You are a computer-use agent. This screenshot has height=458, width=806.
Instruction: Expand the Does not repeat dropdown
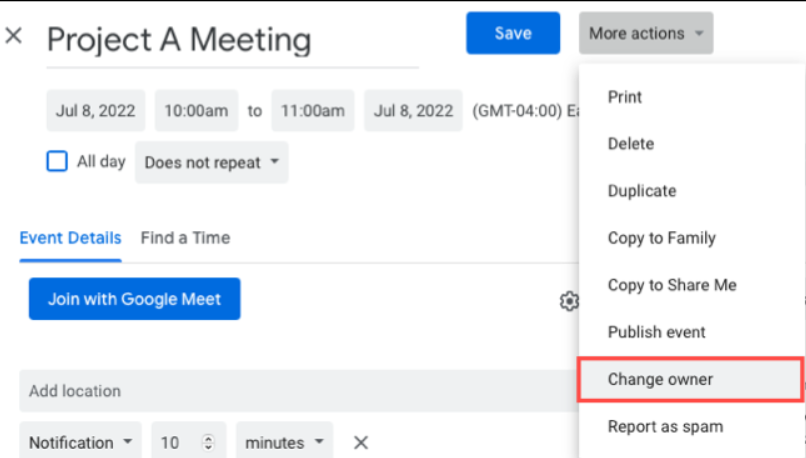pyautogui.click(x=211, y=162)
